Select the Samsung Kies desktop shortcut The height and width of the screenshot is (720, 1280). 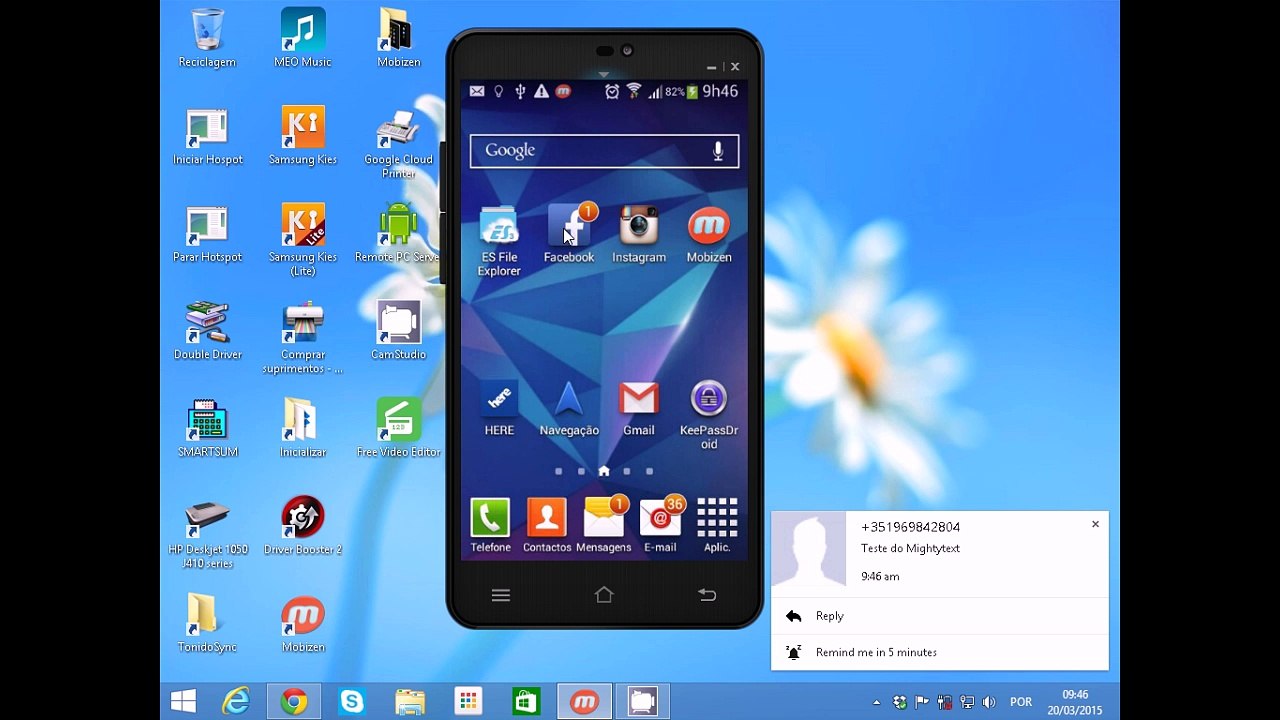[303, 137]
